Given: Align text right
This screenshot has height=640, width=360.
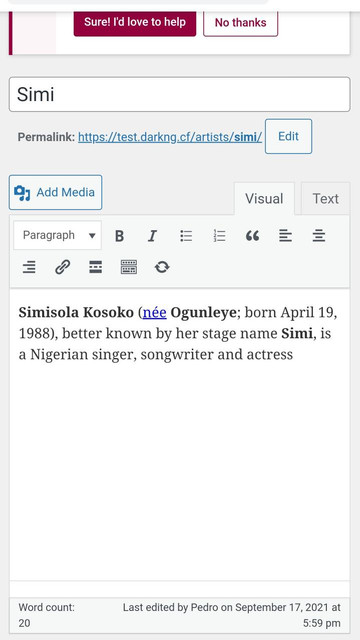Looking at the screenshot, I should [x=29, y=267].
